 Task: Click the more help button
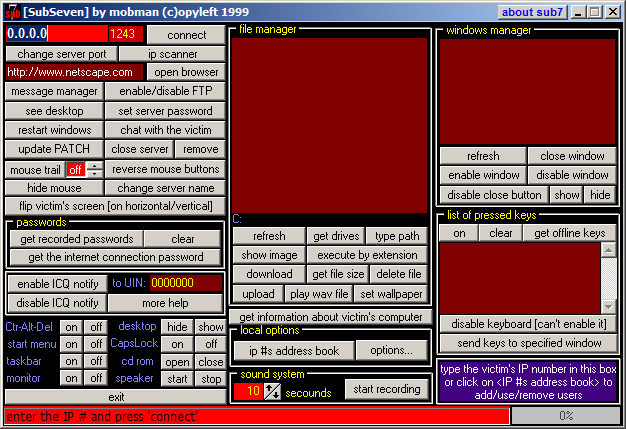[x=165, y=303]
